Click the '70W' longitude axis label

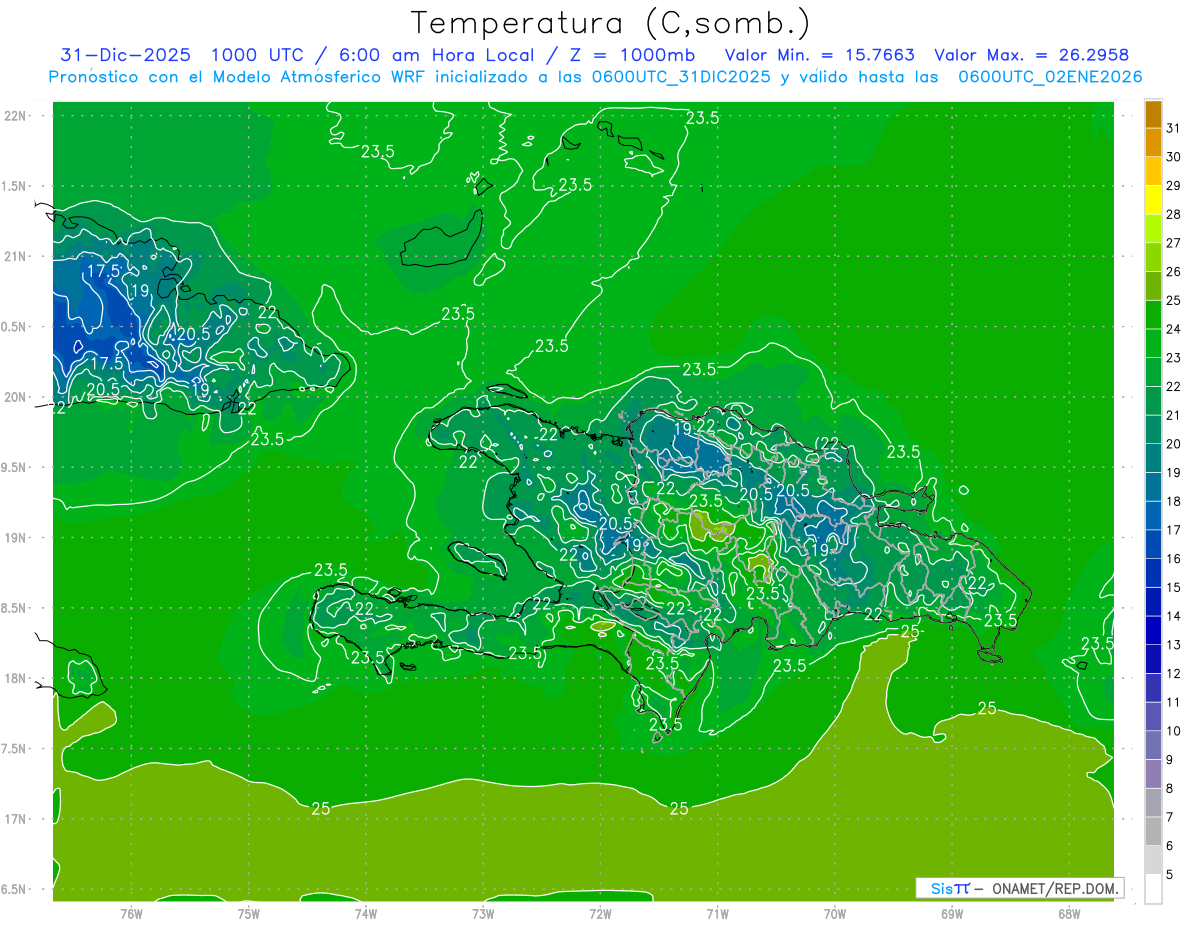[835, 913]
